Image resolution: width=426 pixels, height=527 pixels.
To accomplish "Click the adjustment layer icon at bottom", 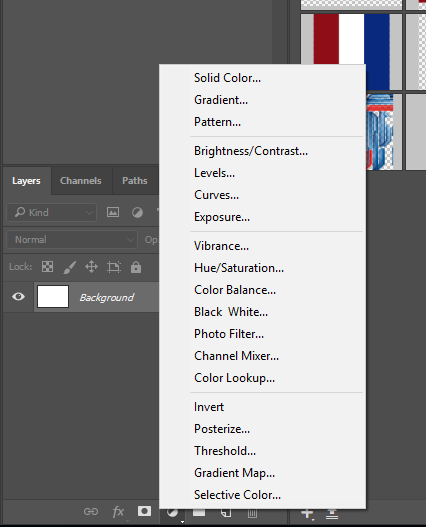I will (172, 513).
